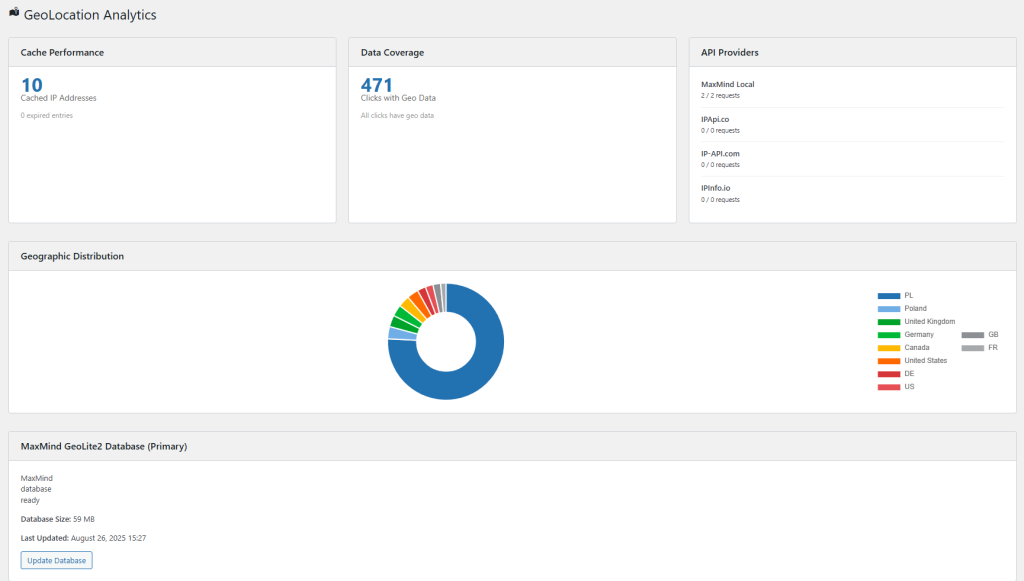The height and width of the screenshot is (581, 1024).
Task: Click the 10 cached IP addresses number
Action: pos(32,85)
